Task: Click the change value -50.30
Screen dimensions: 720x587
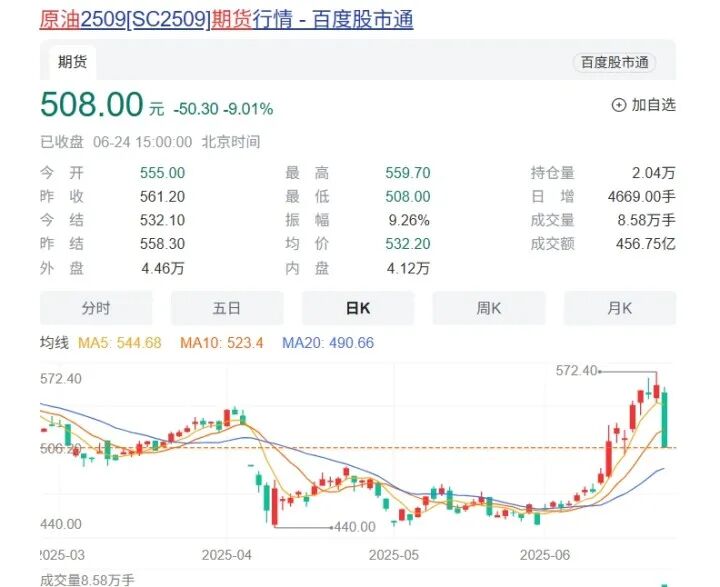Action: tap(196, 109)
